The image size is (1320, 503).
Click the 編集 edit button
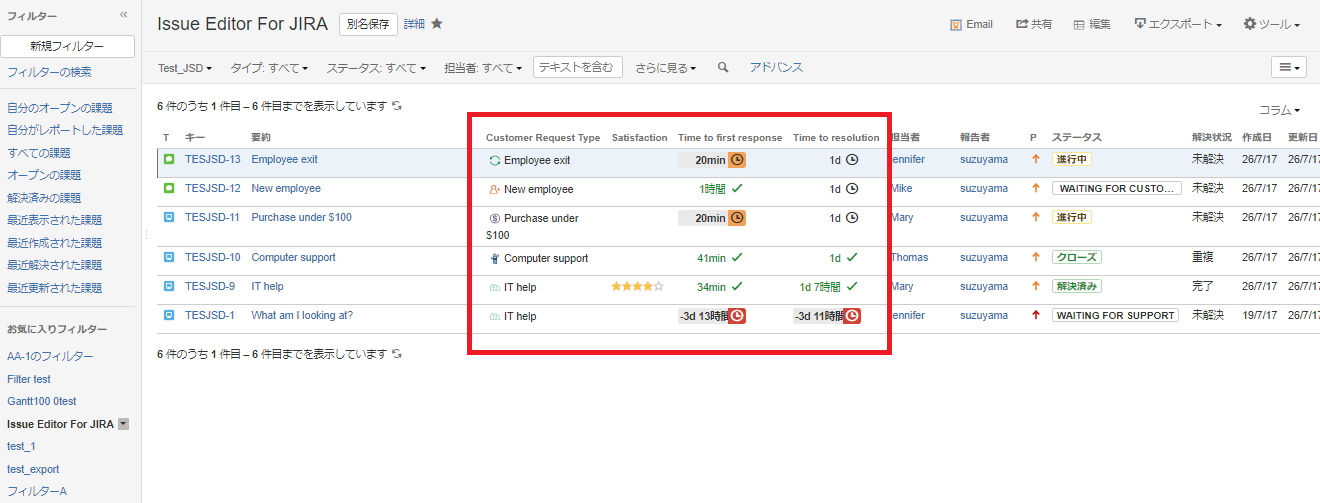(x=1092, y=24)
